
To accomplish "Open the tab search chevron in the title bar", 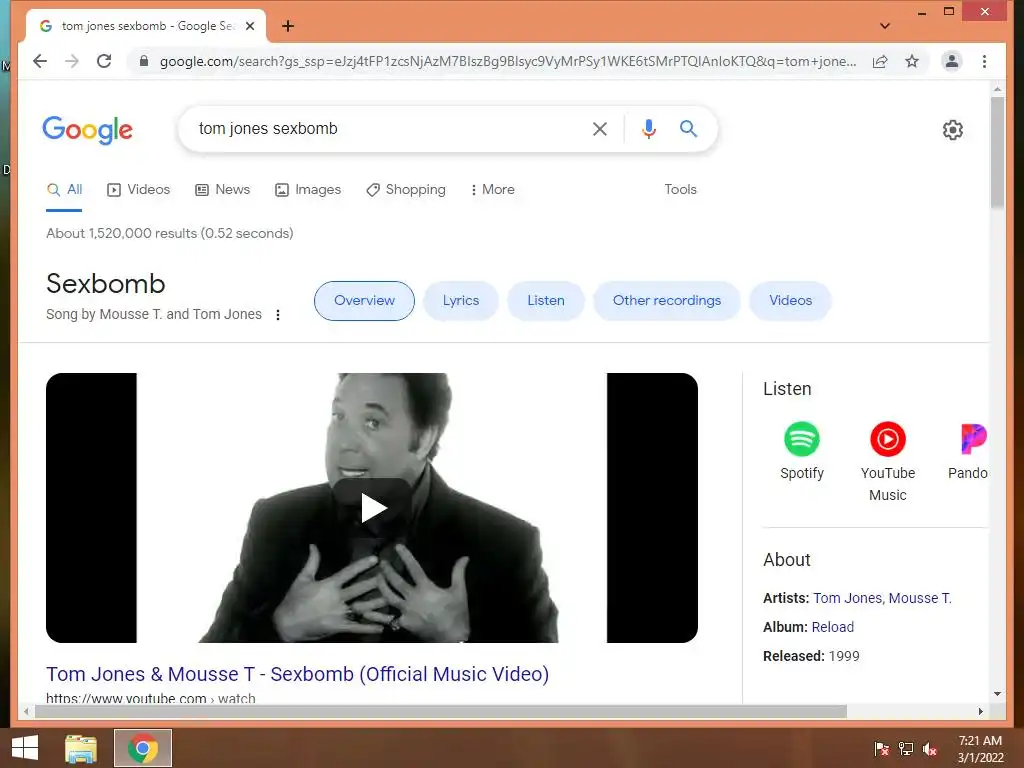I will click(x=885, y=26).
